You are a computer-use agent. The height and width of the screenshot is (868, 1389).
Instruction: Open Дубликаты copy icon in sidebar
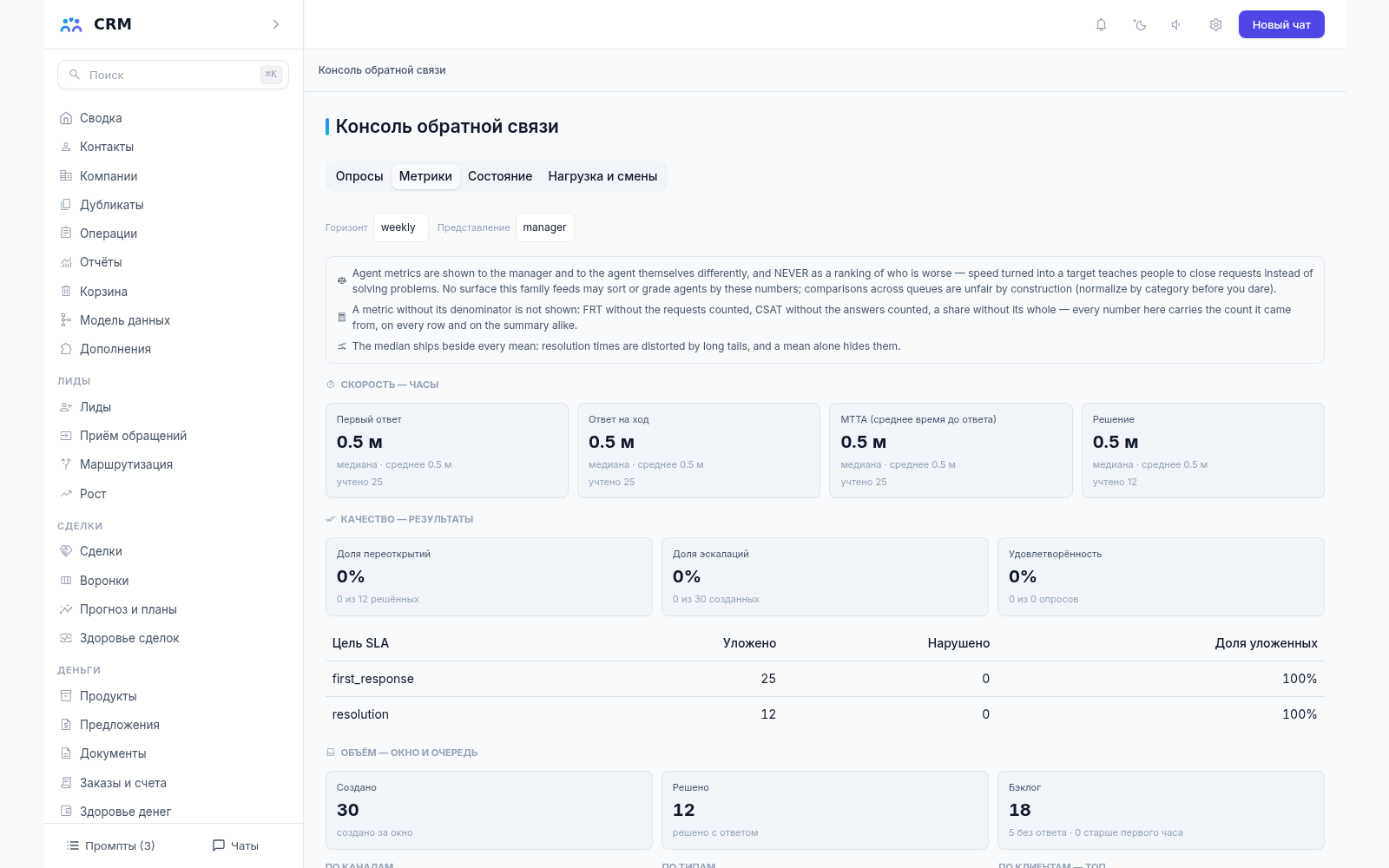(x=66, y=205)
